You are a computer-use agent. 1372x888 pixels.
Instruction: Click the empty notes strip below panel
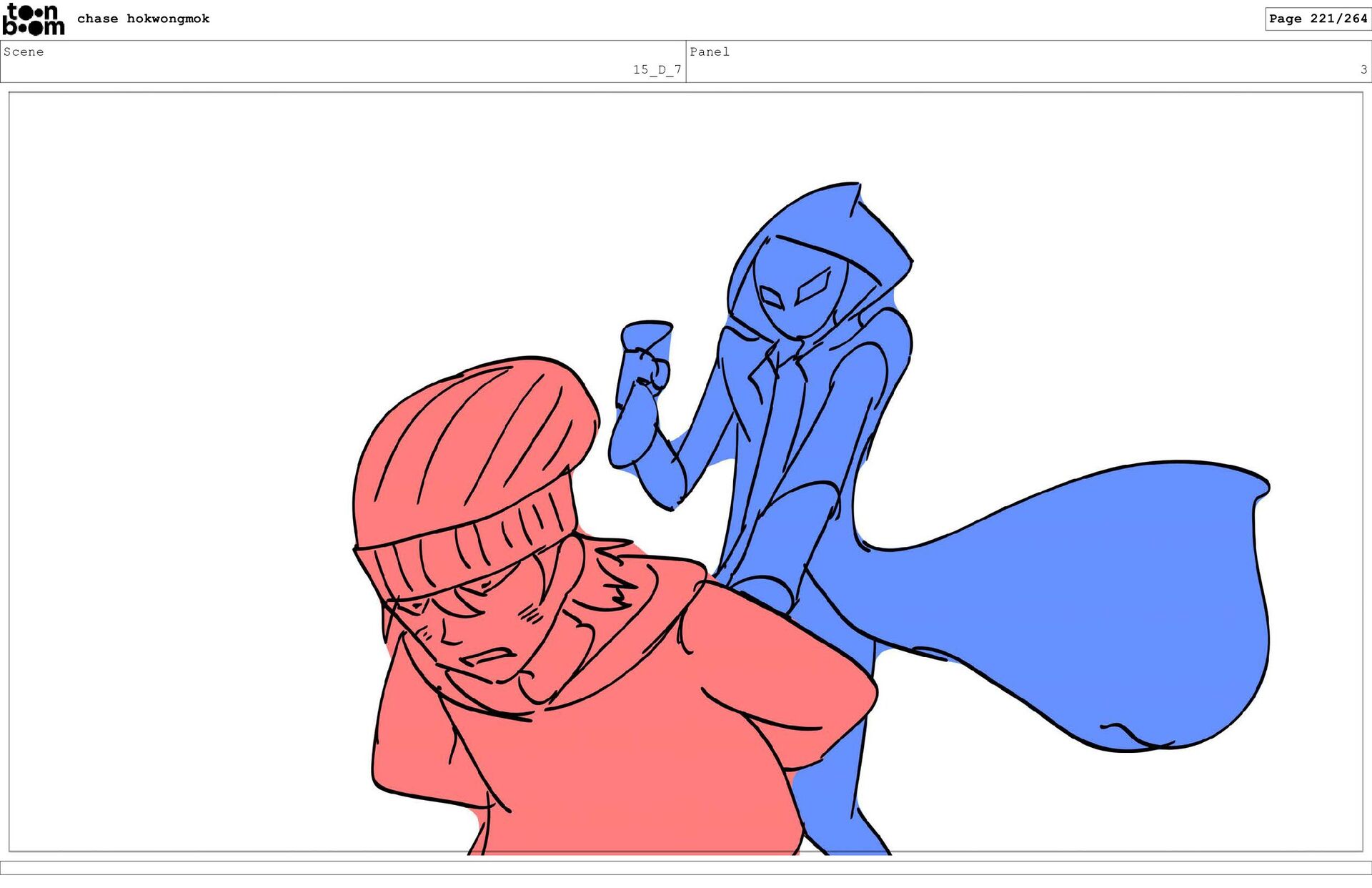[686, 867]
